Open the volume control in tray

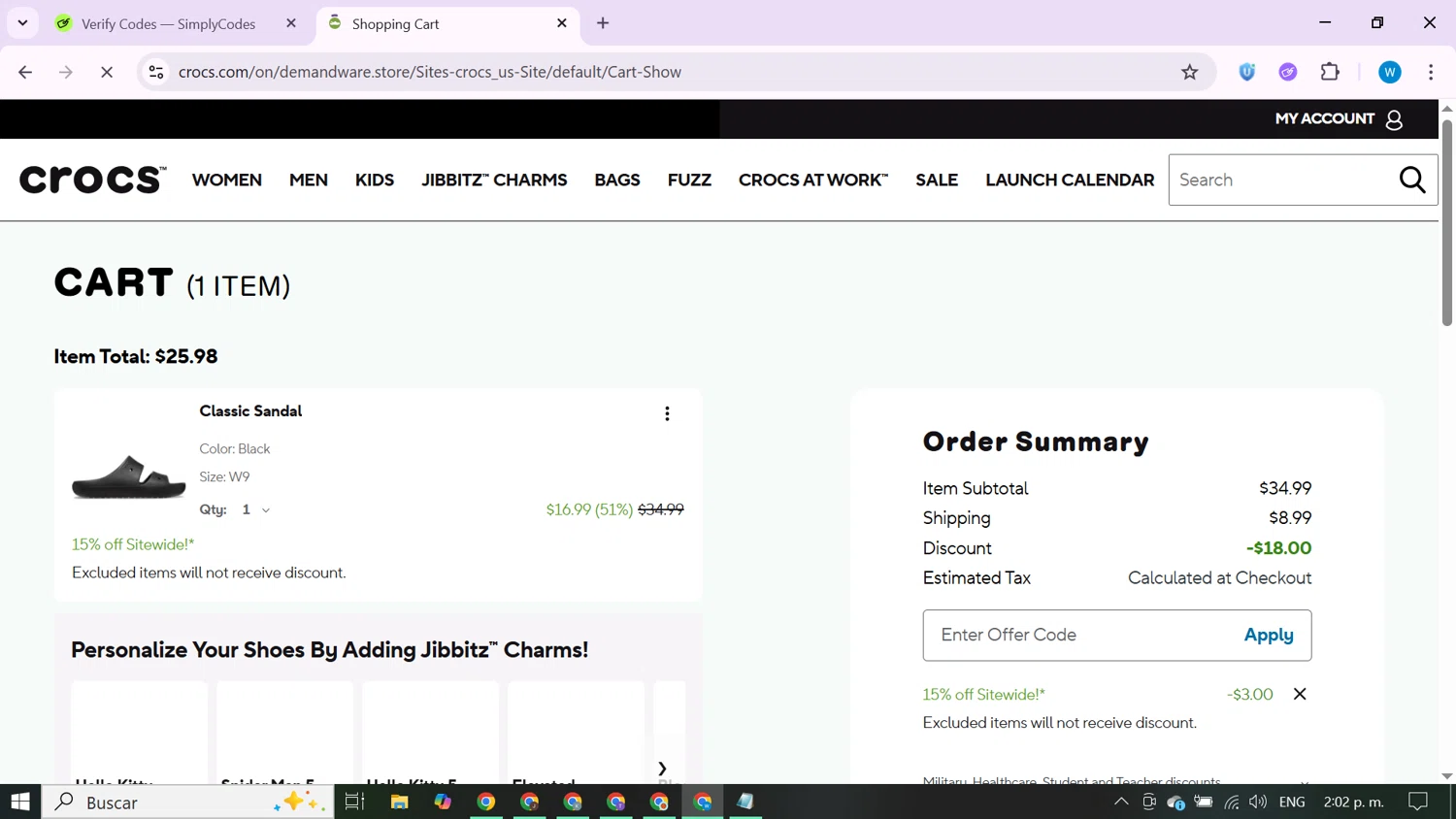click(1258, 802)
